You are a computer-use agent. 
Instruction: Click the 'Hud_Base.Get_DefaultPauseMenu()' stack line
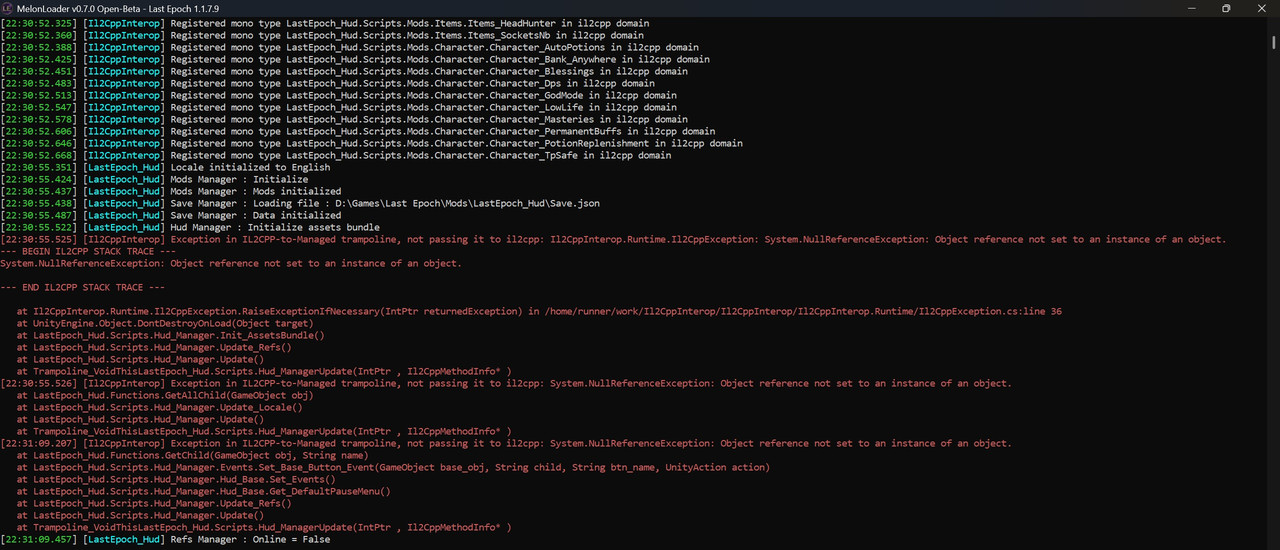tap(203, 491)
